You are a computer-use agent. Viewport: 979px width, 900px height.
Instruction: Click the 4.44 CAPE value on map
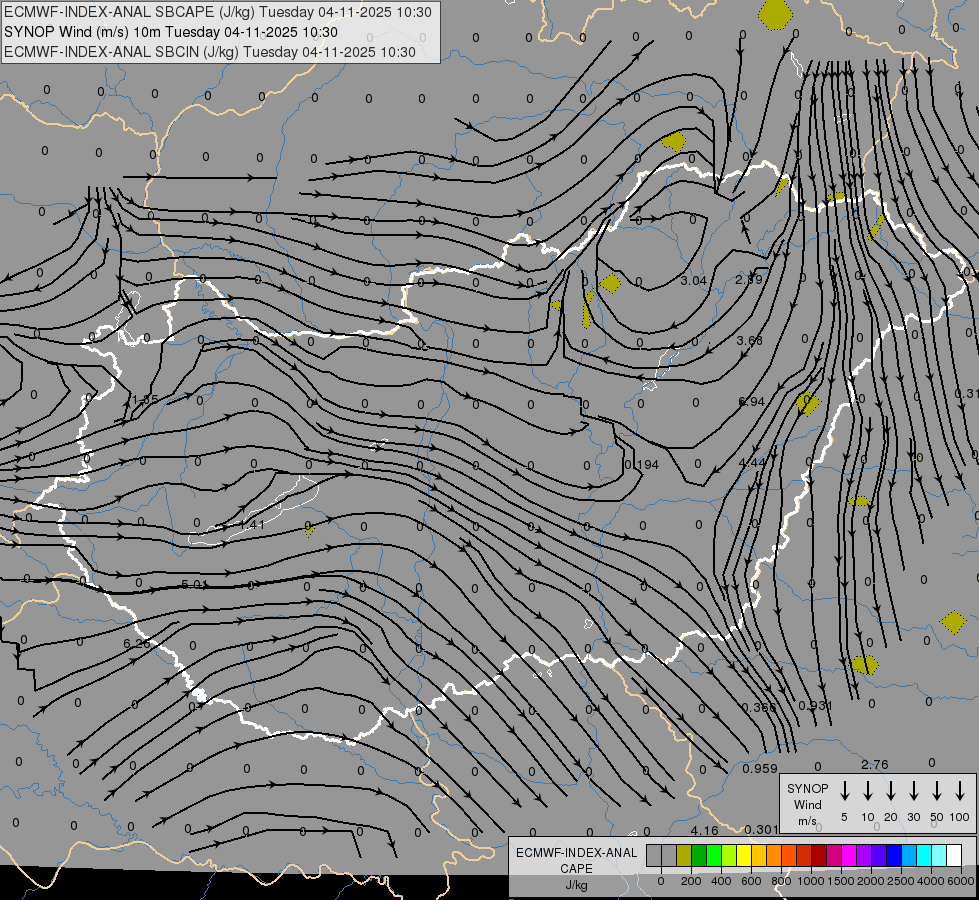coord(751,463)
